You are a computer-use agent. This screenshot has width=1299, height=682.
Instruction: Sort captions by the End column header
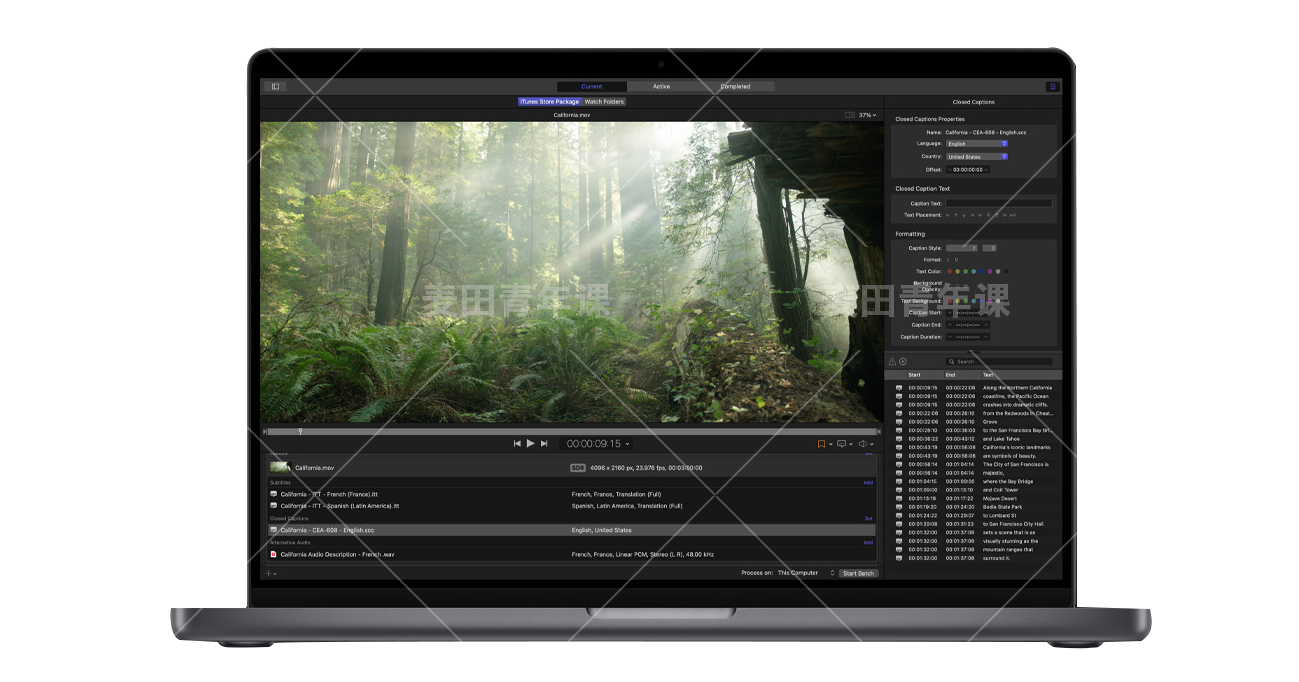[x=950, y=375]
